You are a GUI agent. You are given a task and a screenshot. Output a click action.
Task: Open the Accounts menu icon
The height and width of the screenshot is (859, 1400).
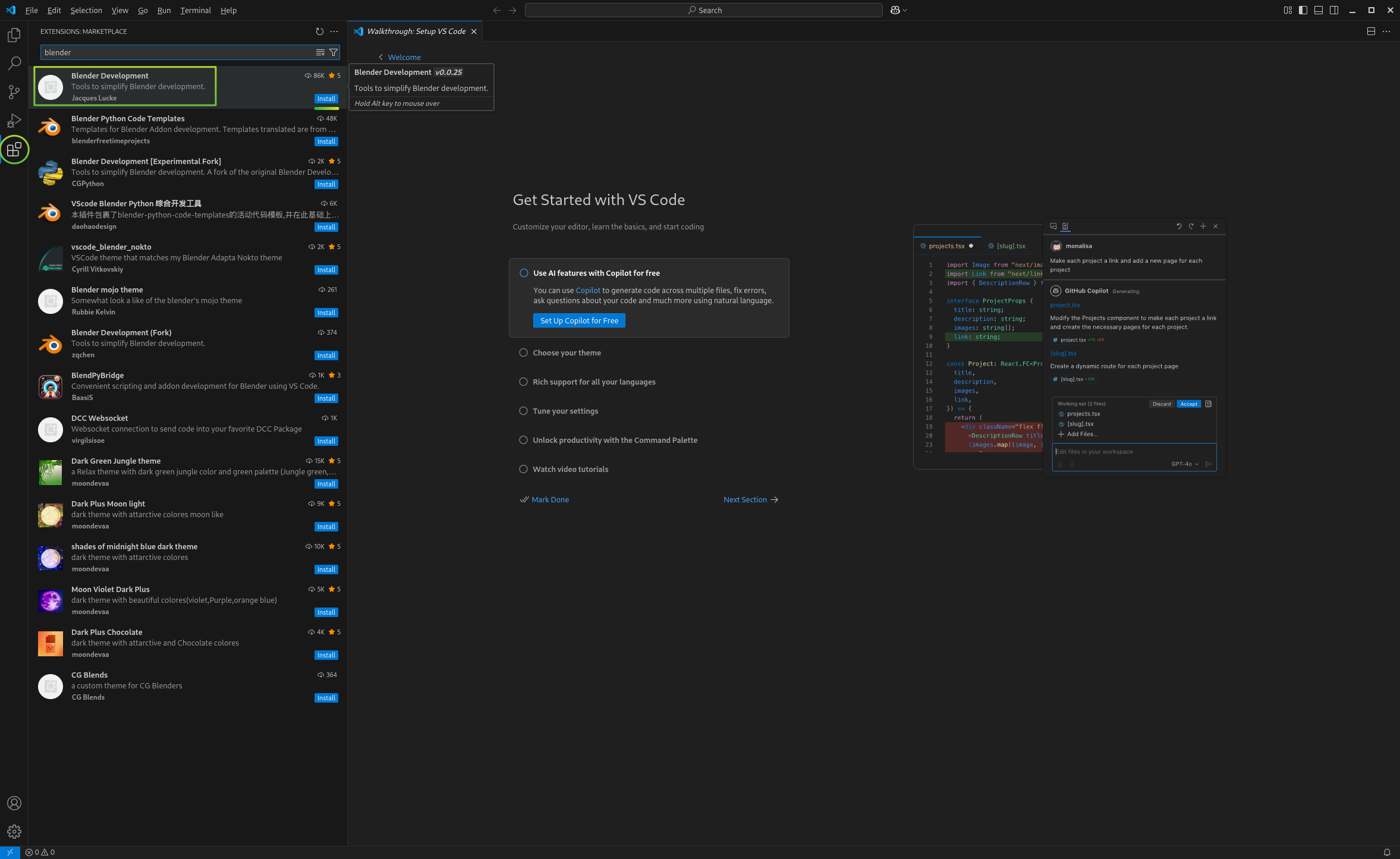[x=14, y=803]
